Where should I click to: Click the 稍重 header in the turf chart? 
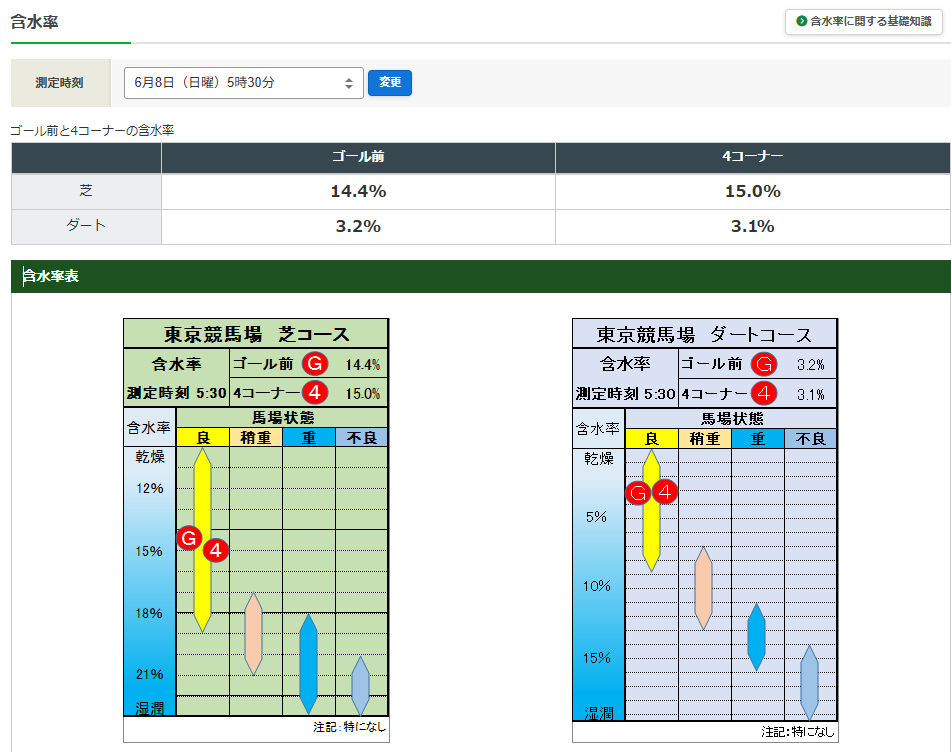coord(255,437)
